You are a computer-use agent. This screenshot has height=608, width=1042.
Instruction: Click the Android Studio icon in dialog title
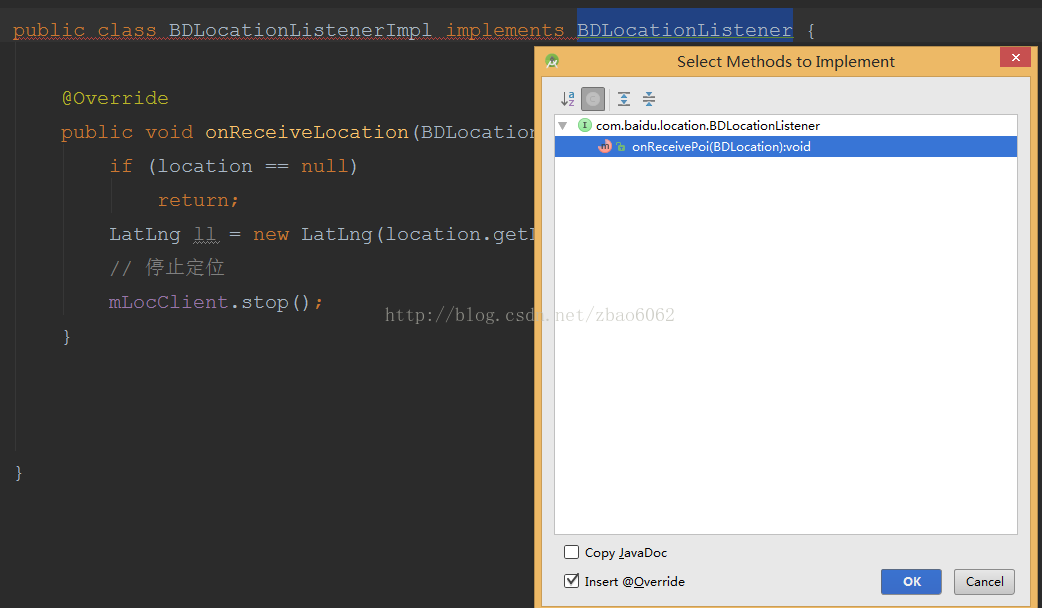point(552,61)
